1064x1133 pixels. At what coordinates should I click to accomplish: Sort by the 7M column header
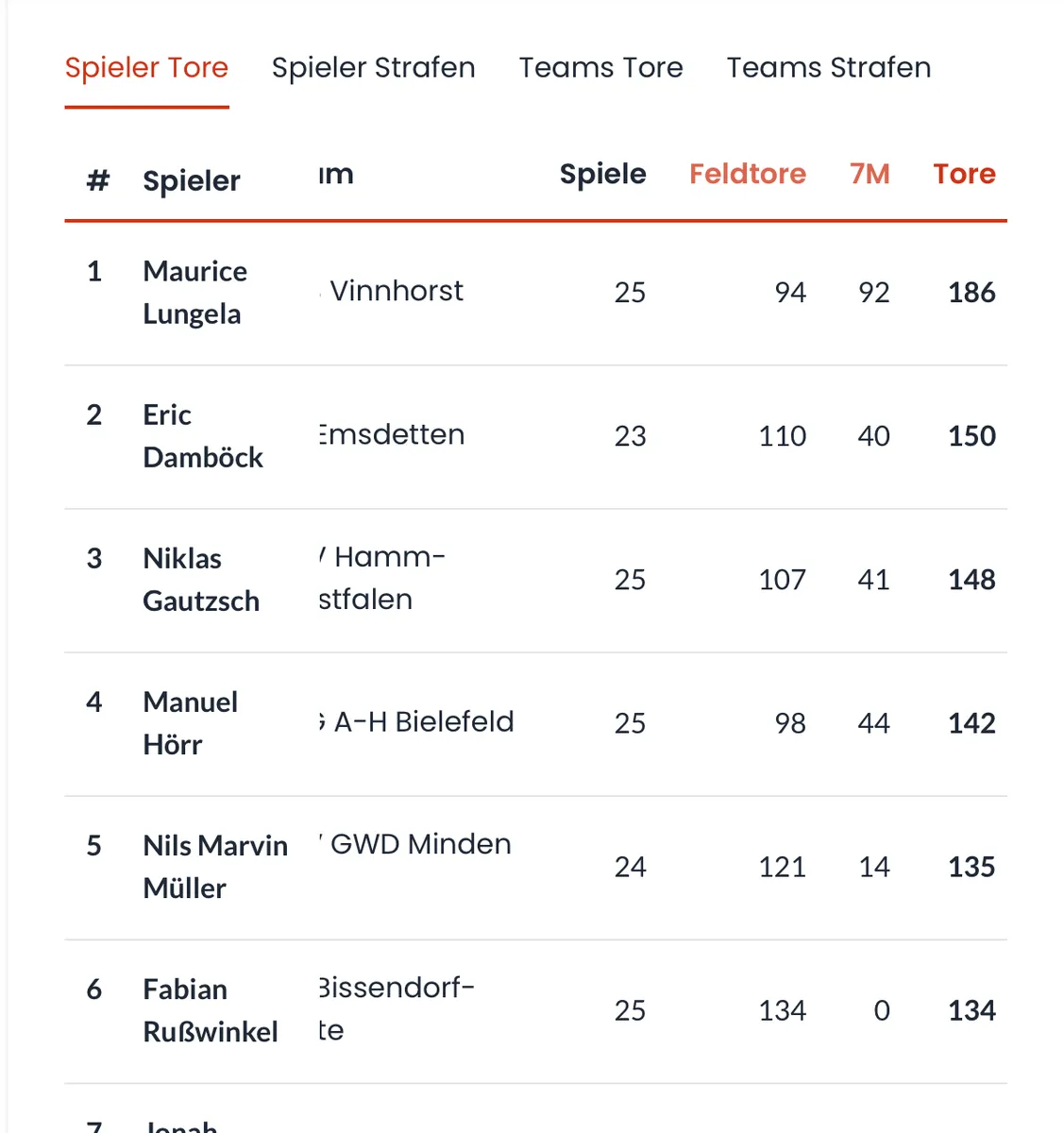(869, 174)
